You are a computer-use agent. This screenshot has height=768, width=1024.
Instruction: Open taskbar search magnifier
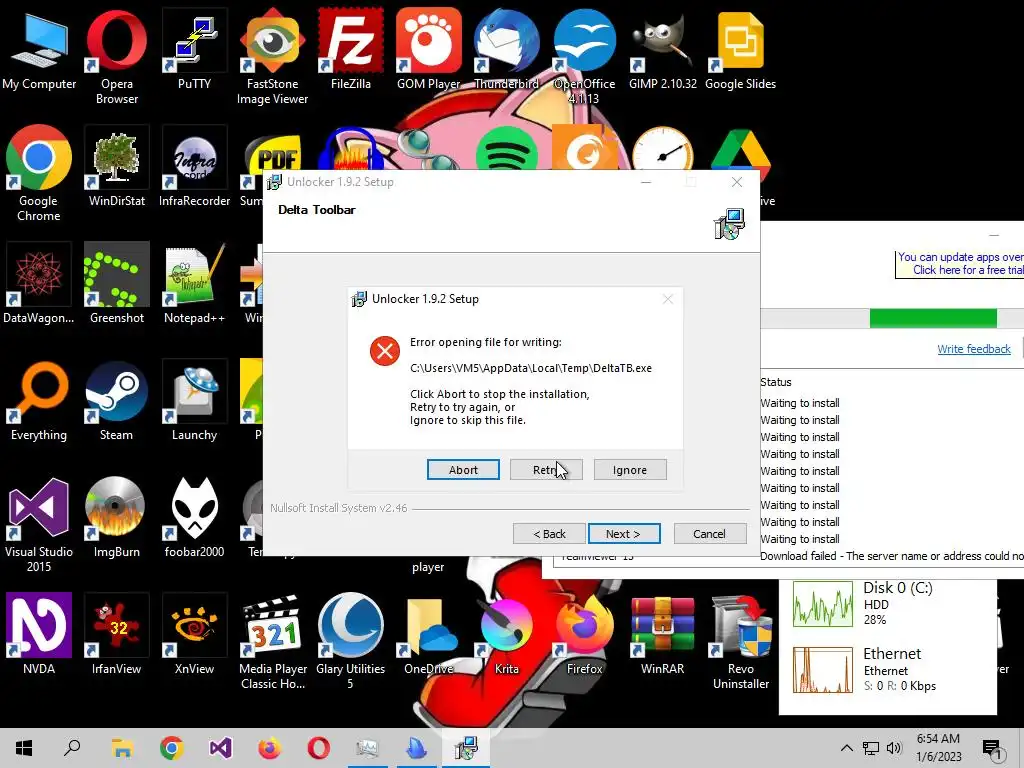pyautogui.click(x=72, y=748)
